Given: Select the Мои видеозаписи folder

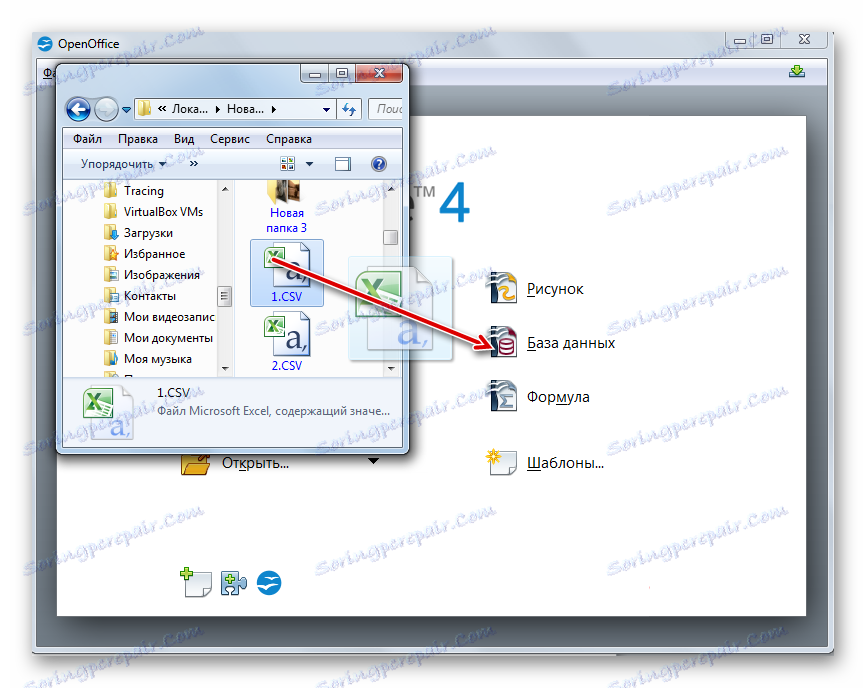Looking at the screenshot, I should 169,317.
